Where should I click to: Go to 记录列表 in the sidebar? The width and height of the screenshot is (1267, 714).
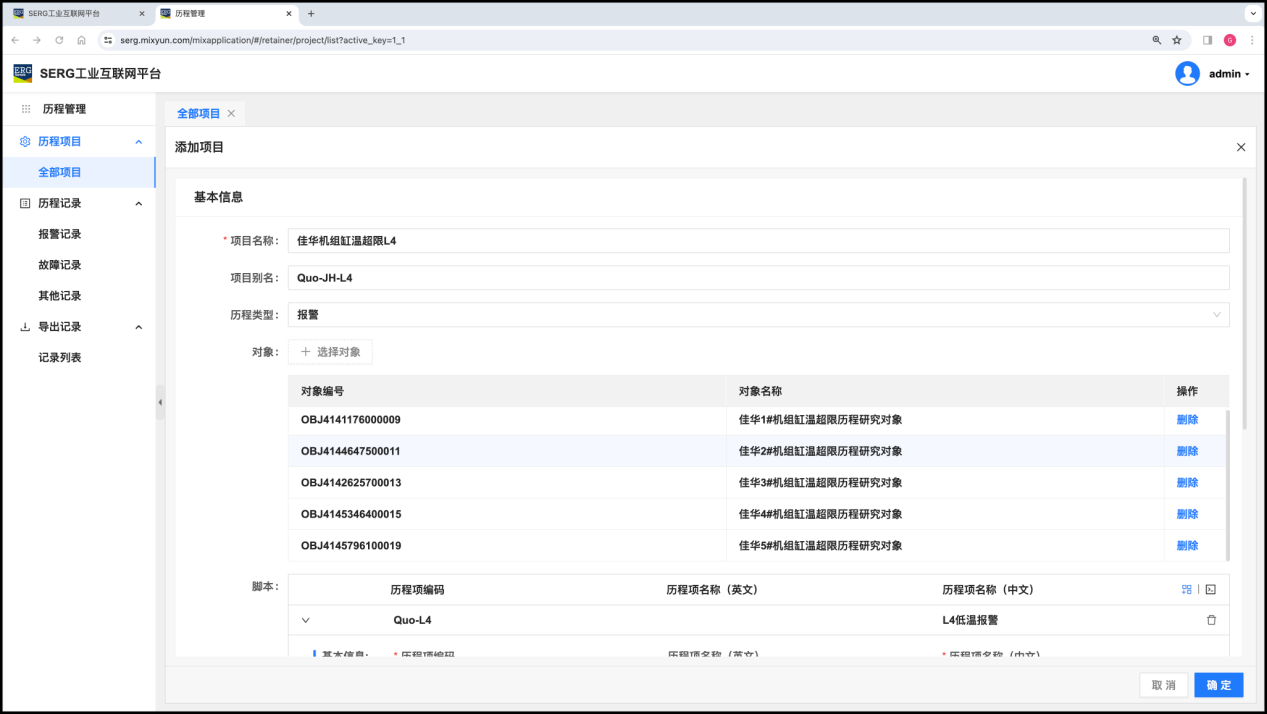(60, 357)
